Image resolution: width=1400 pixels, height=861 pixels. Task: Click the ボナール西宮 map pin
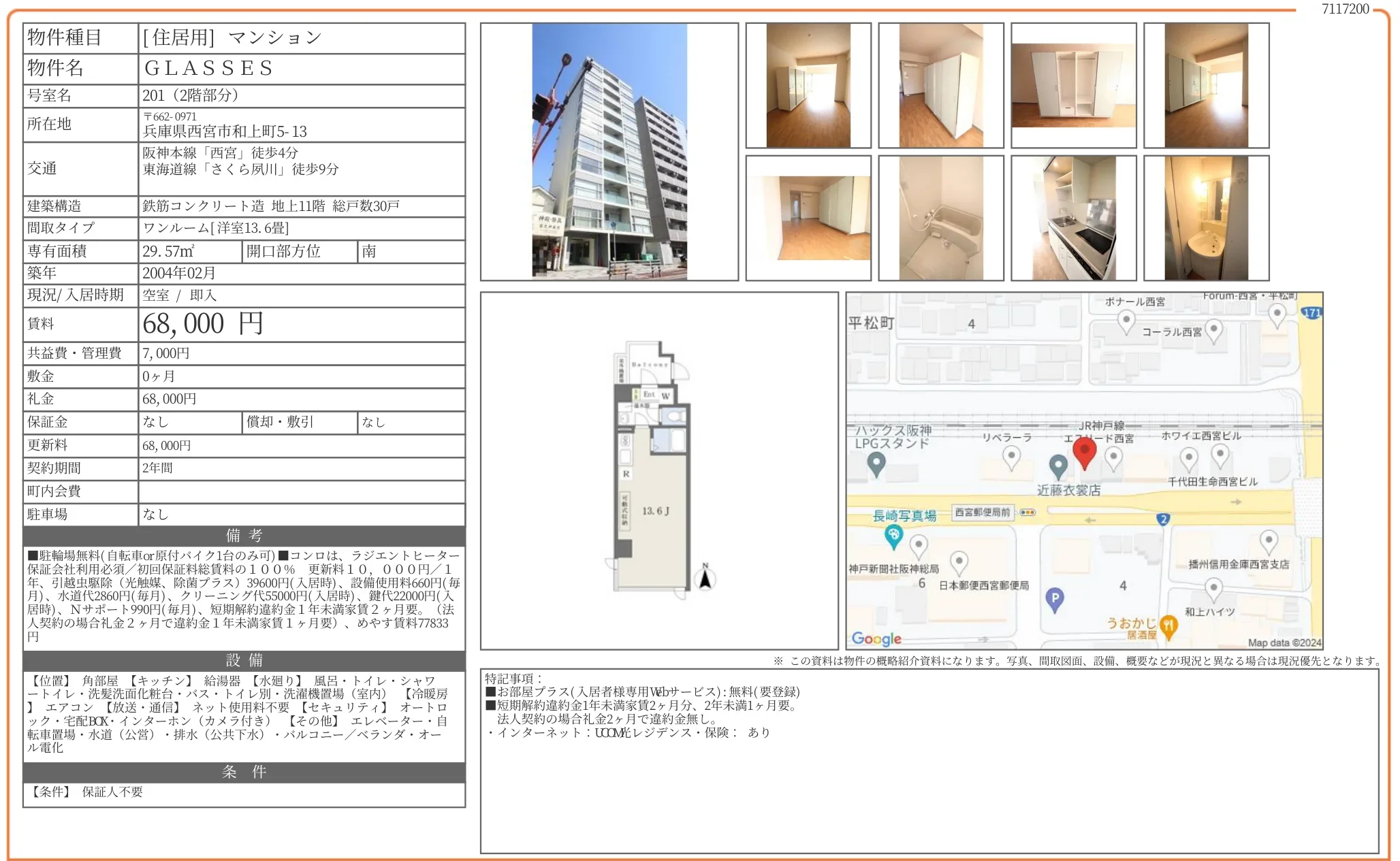click(1126, 321)
